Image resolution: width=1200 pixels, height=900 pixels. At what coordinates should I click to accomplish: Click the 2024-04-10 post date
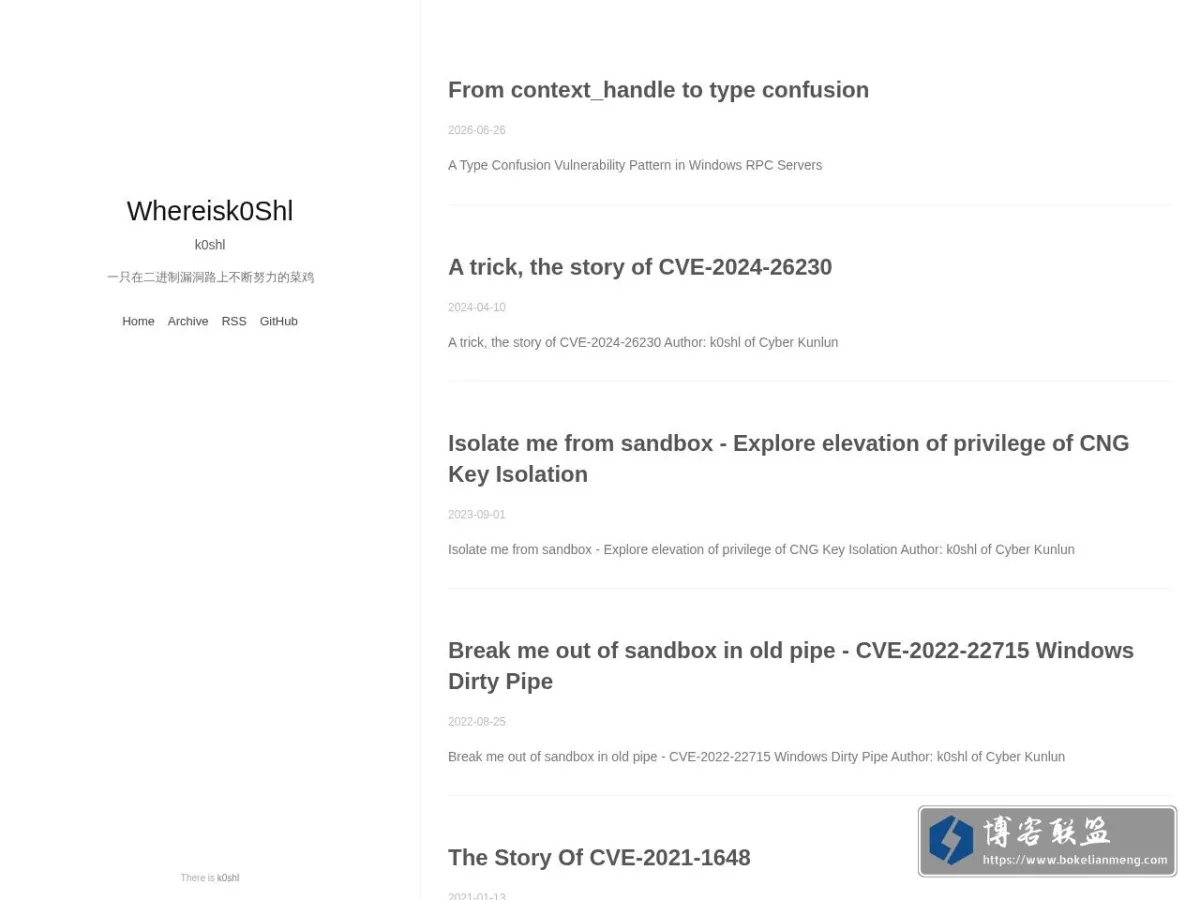click(x=477, y=307)
